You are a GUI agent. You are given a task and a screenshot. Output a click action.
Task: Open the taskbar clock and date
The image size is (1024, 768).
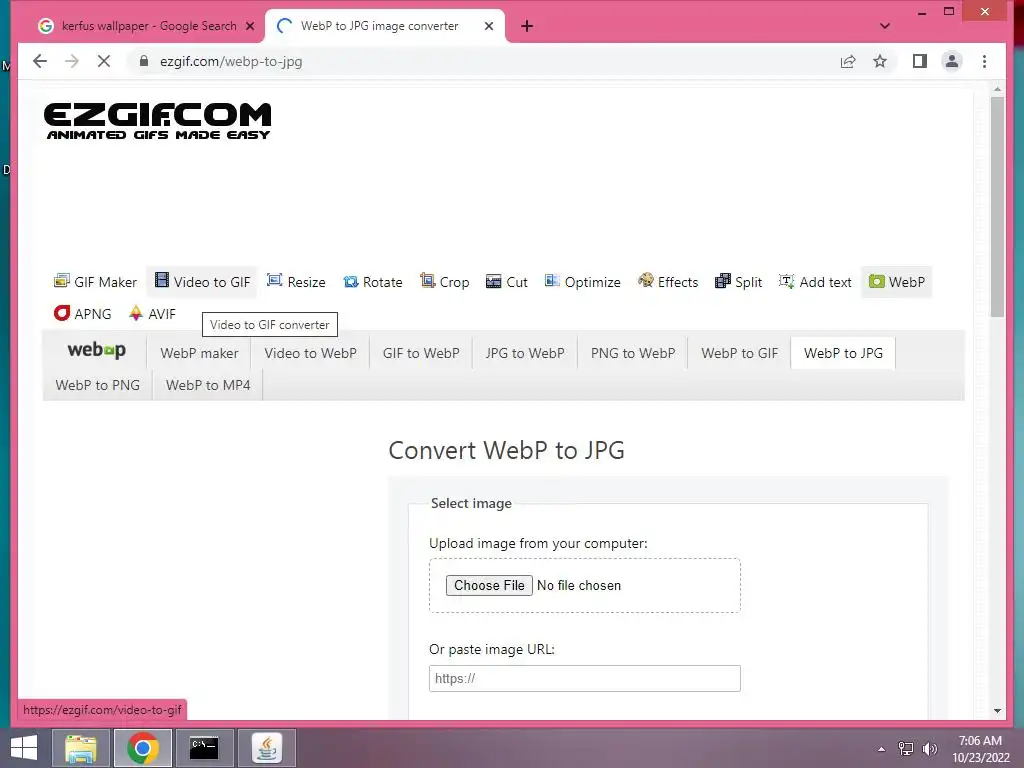tap(980, 749)
